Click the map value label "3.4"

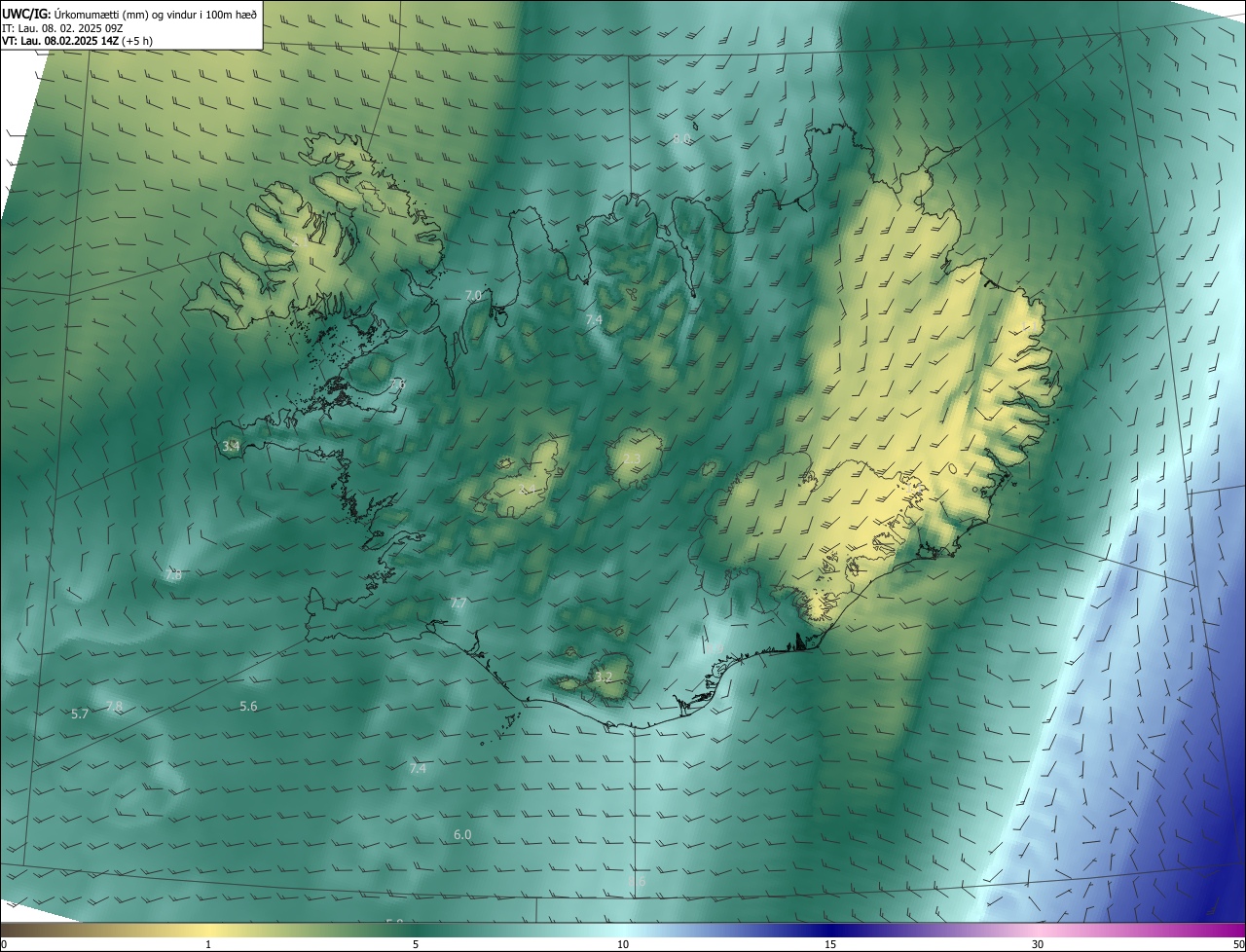click(x=231, y=446)
